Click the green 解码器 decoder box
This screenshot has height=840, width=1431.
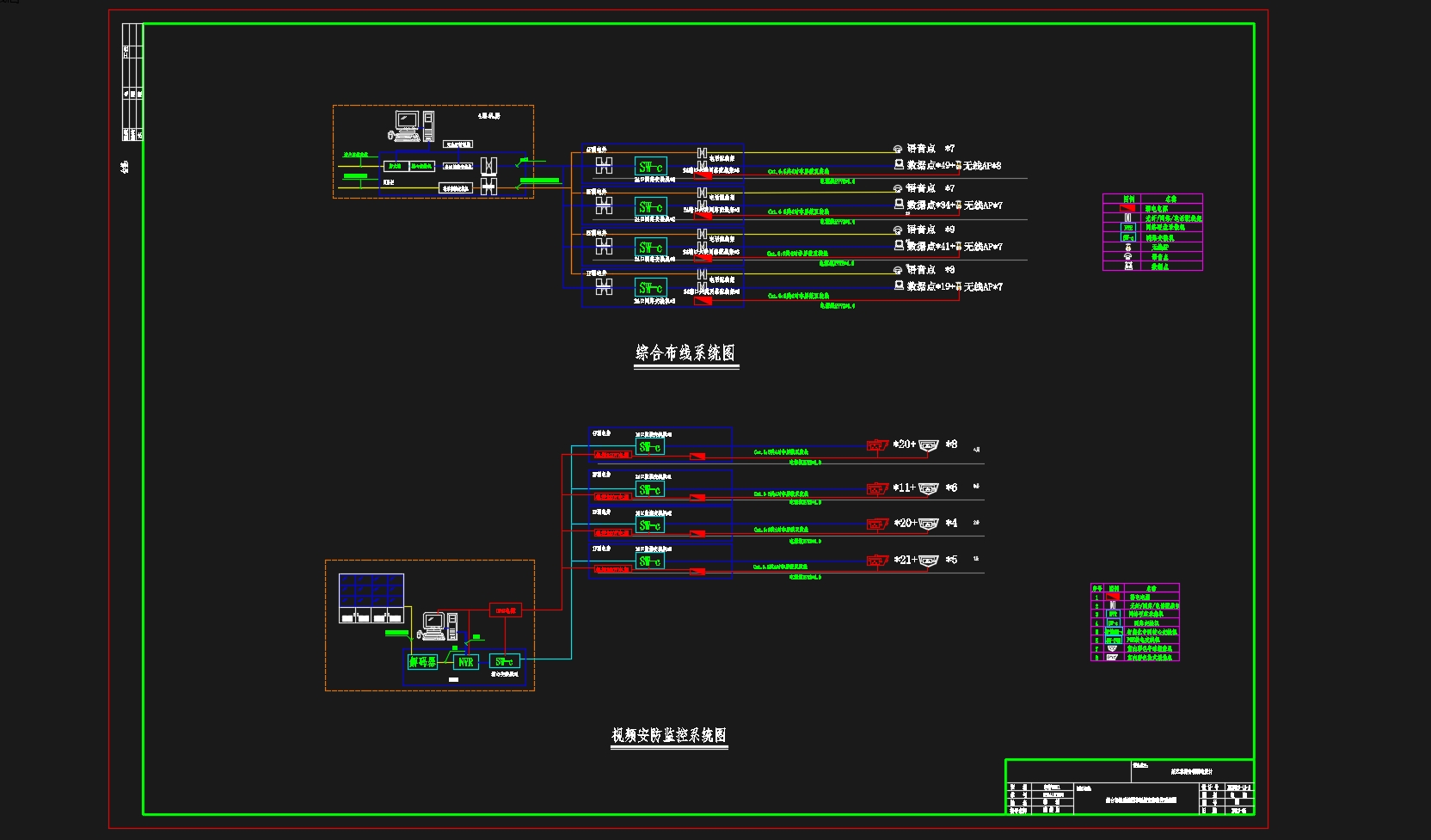[422, 662]
